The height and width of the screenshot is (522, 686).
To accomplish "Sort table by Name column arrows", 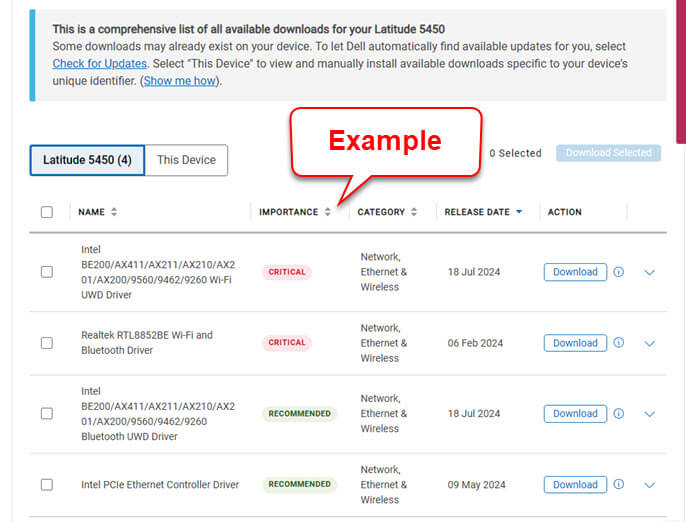I will (114, 212).
